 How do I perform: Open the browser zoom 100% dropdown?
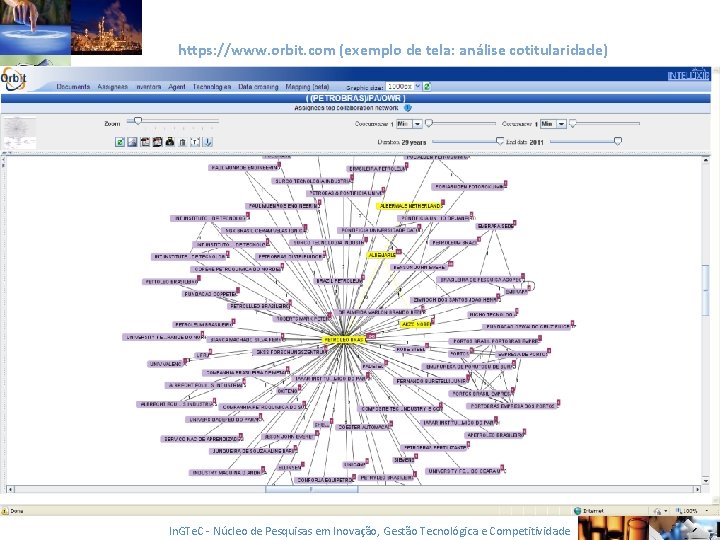click(x=705, y=511)
